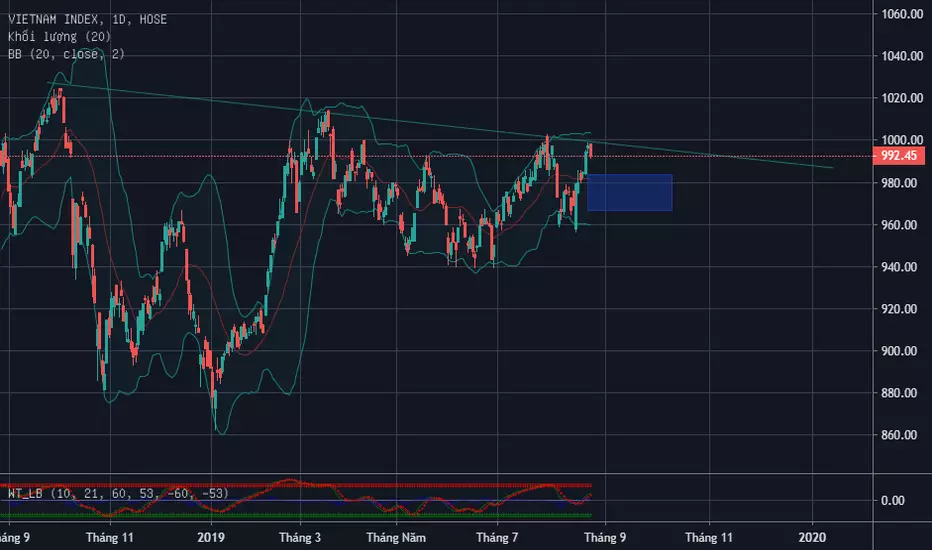Image resolution: width=932 pixels, height=550 pixels.
Task: Click the 2020 label on time axis
Action: (812, 537)
